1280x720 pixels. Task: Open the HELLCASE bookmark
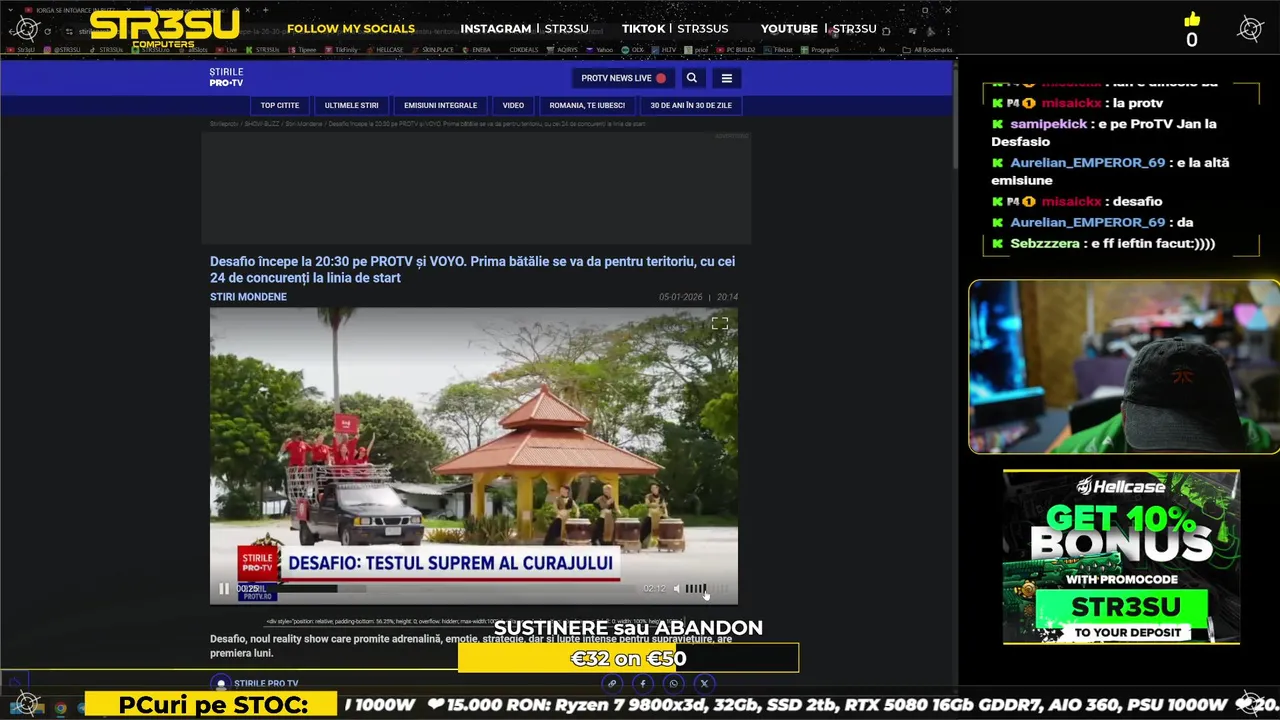pos(386,49)
